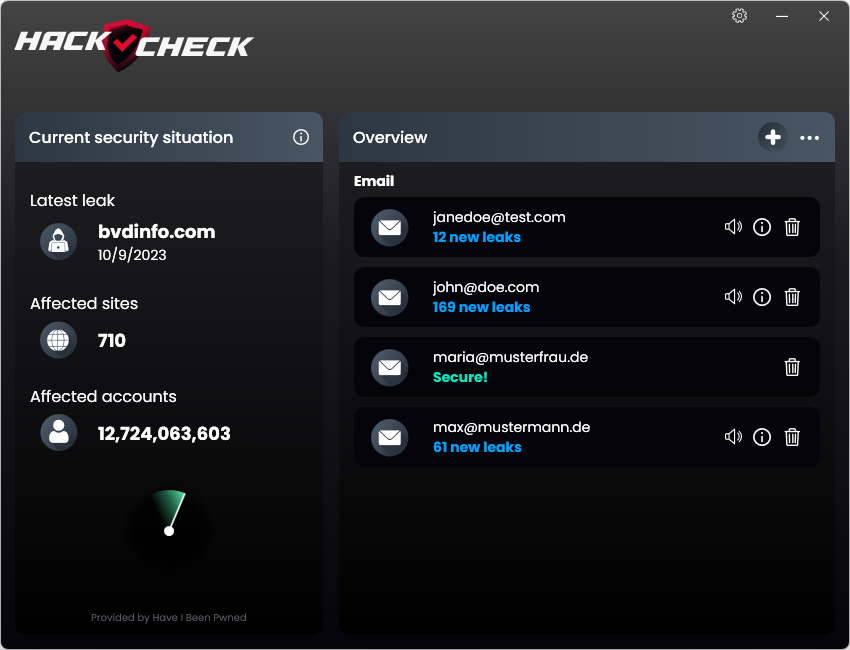
Task: Toggle notification sound for janedoe@test.com
Action: pos(733,227)
